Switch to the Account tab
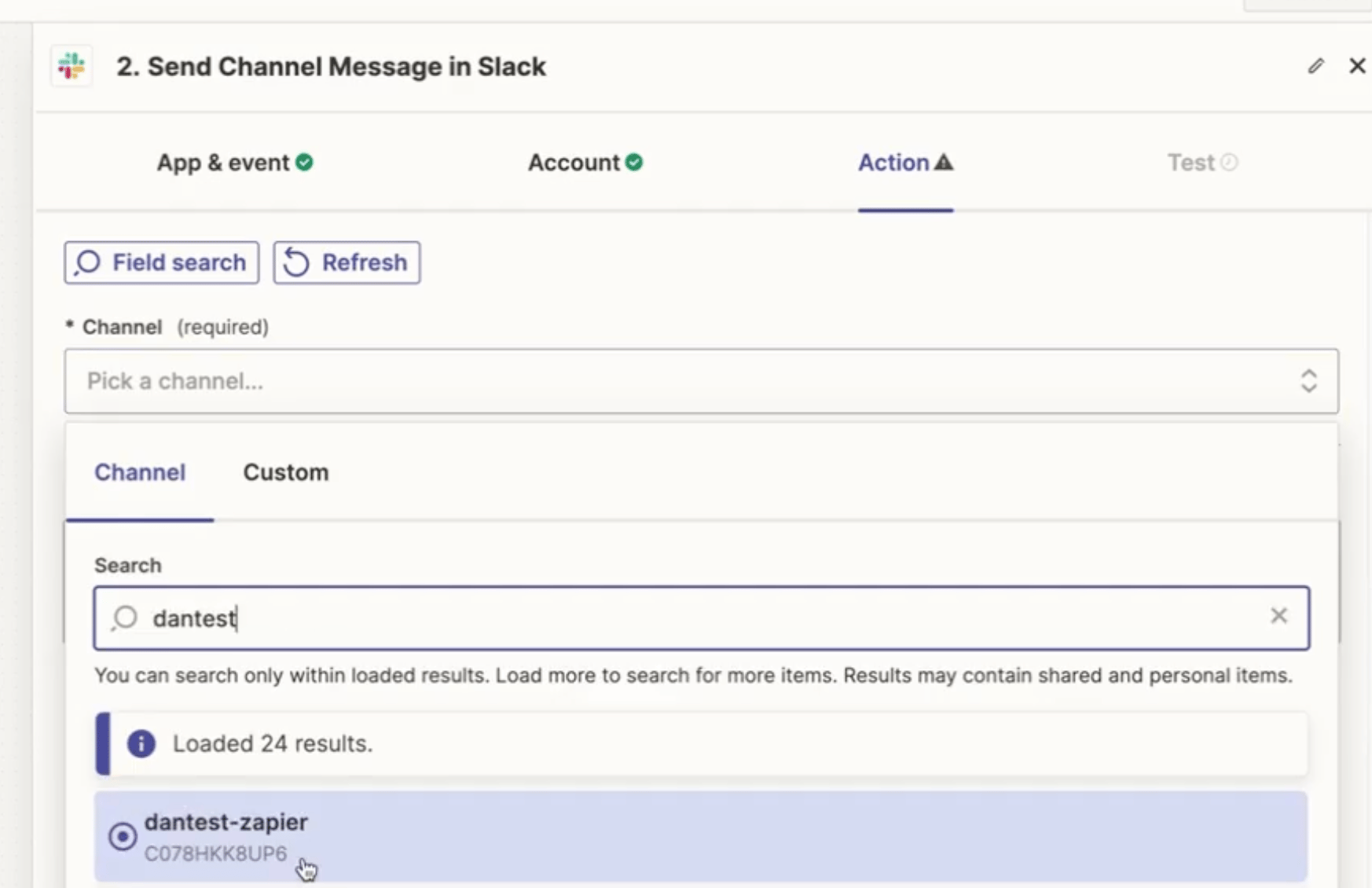 click(x=585, y=163)
